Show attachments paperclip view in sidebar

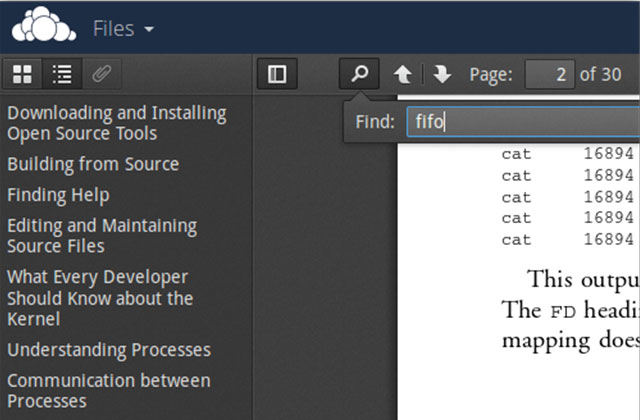point(100,74)
